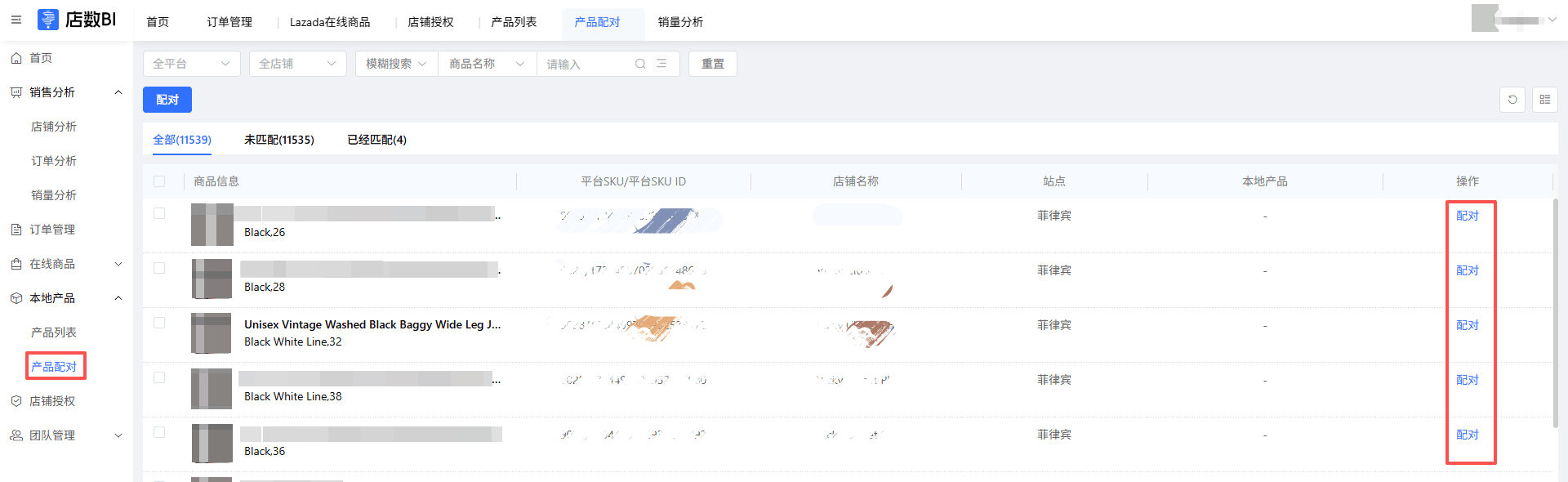Check the Black White Line,38 row checkbox

(x=159, y=377)
